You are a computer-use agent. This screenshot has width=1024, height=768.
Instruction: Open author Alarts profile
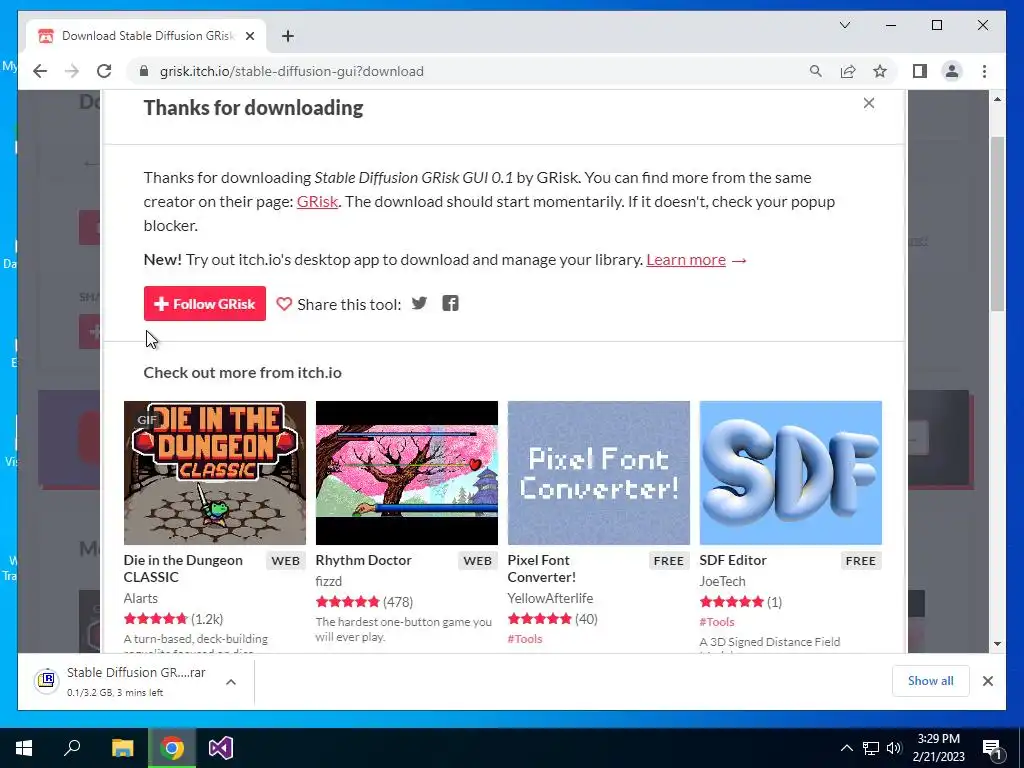[140, 598]
